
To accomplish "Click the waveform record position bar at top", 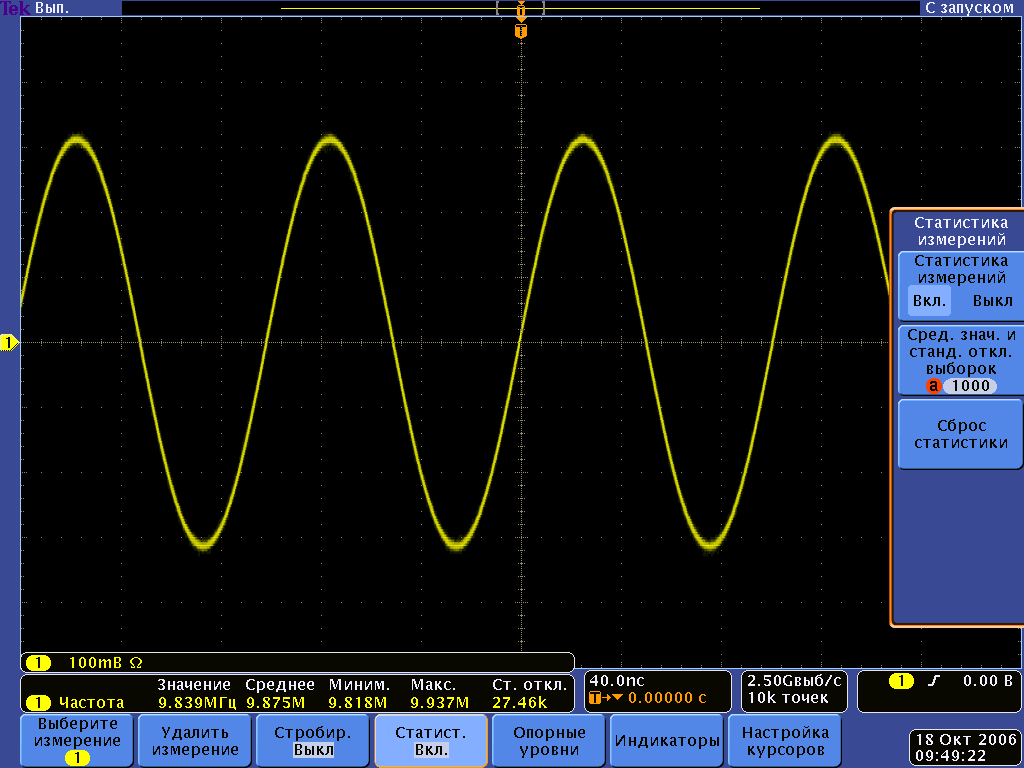I will tap(520, 8).
